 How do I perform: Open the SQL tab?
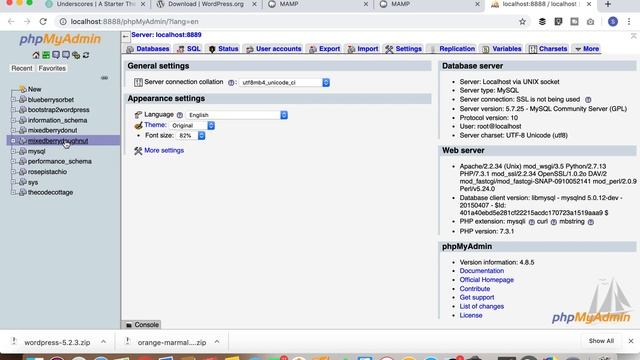(189, 49)
